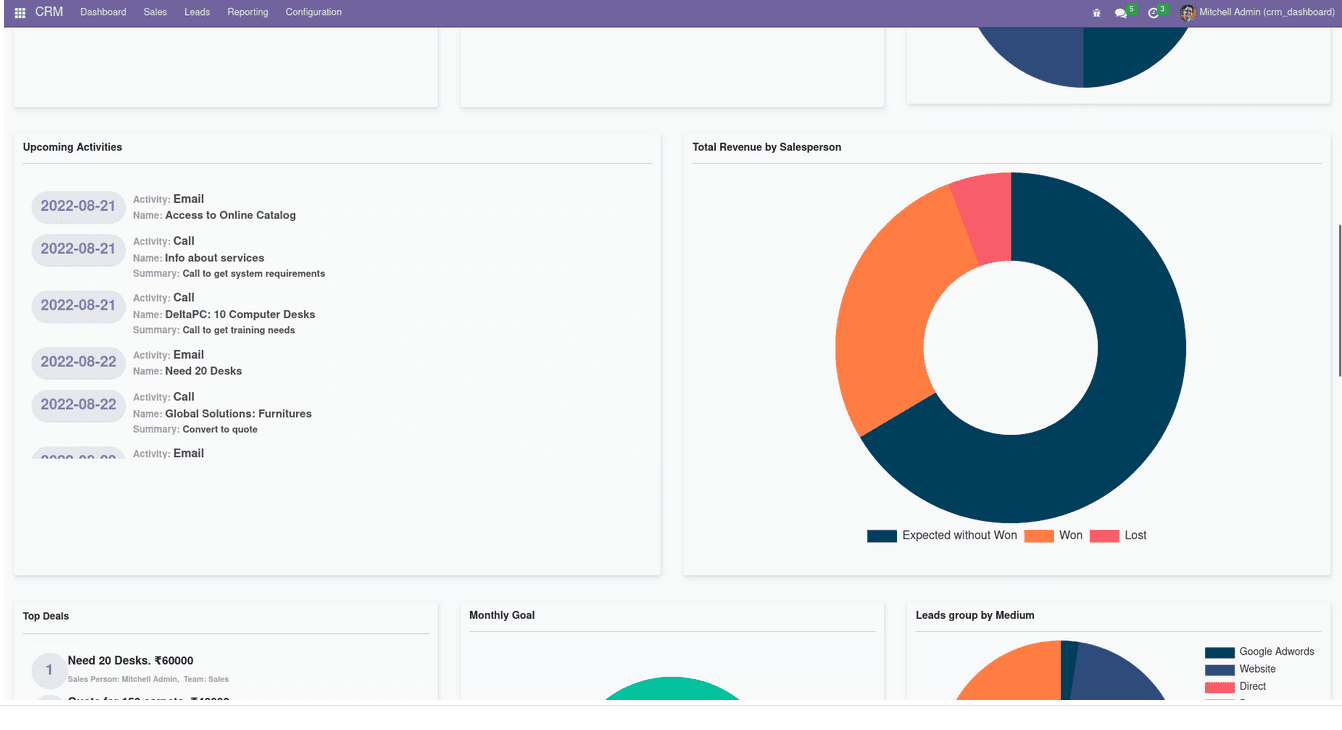This screenshot has width=1342, height=730.
Task: Click the Monthly Goal heading
Action: tap(502, 615)
